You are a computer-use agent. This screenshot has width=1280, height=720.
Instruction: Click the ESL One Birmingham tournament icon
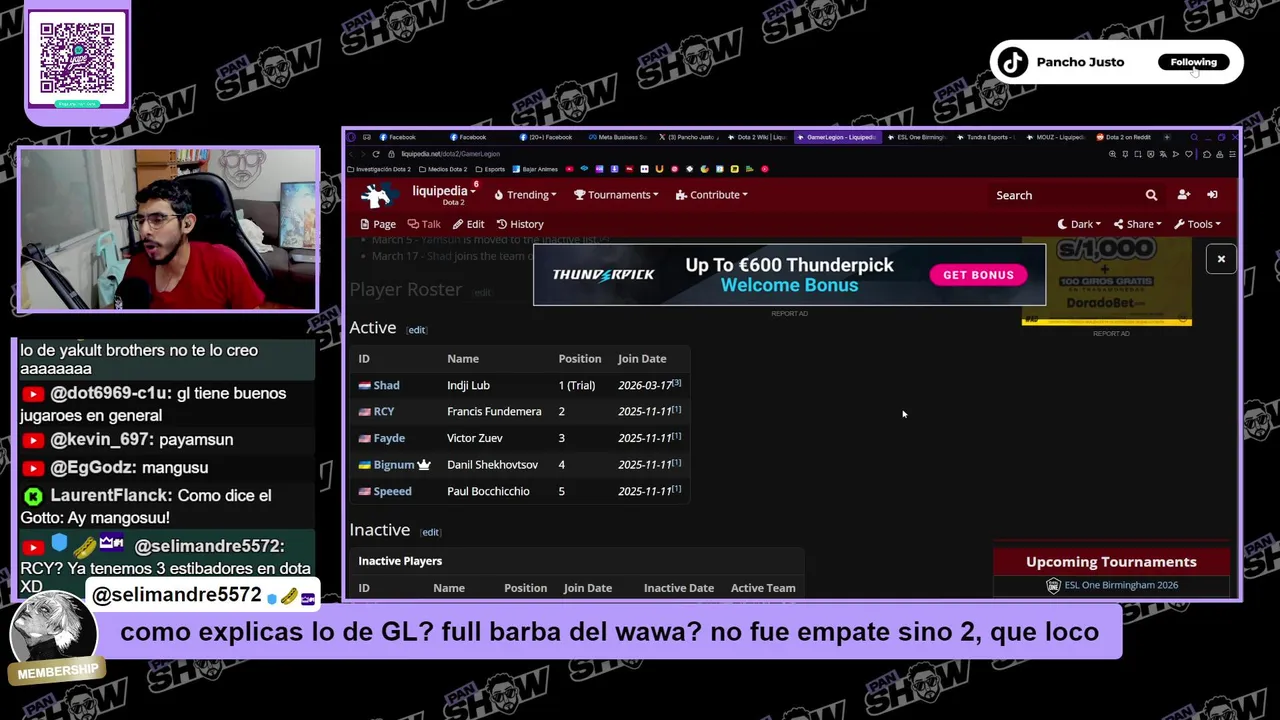1053,586
